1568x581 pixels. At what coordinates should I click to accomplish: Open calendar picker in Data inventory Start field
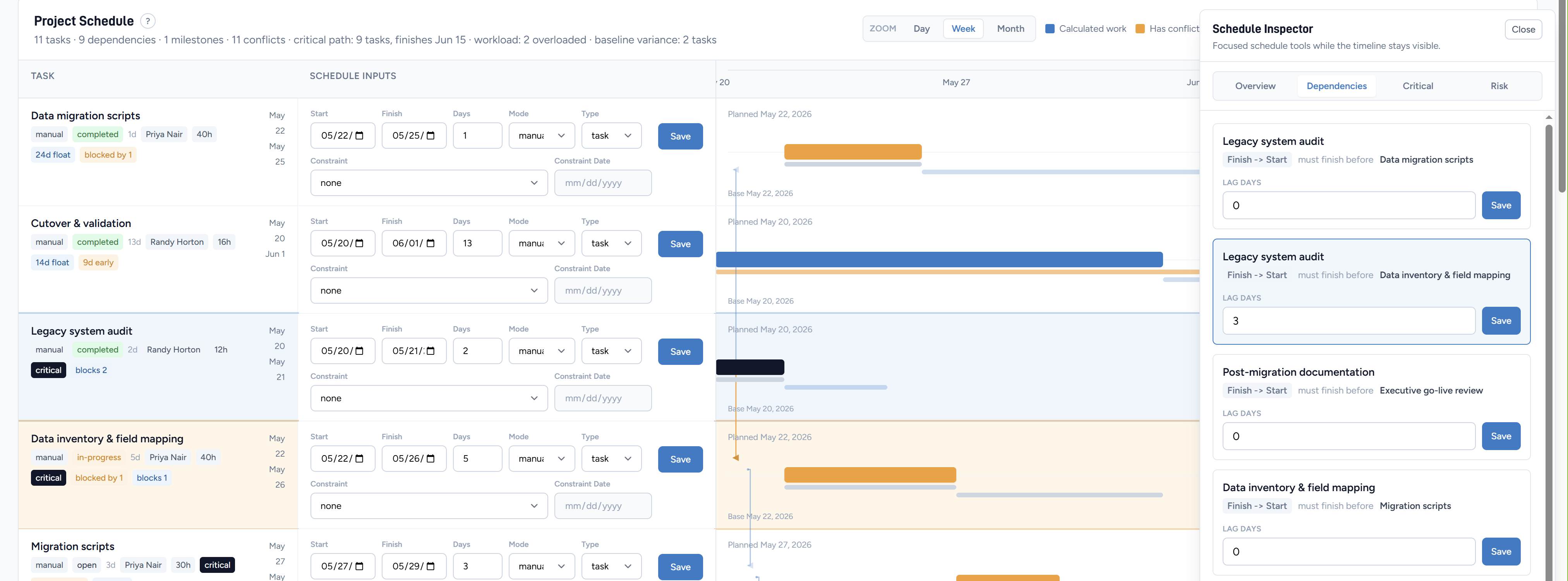(x=359, y=459)
